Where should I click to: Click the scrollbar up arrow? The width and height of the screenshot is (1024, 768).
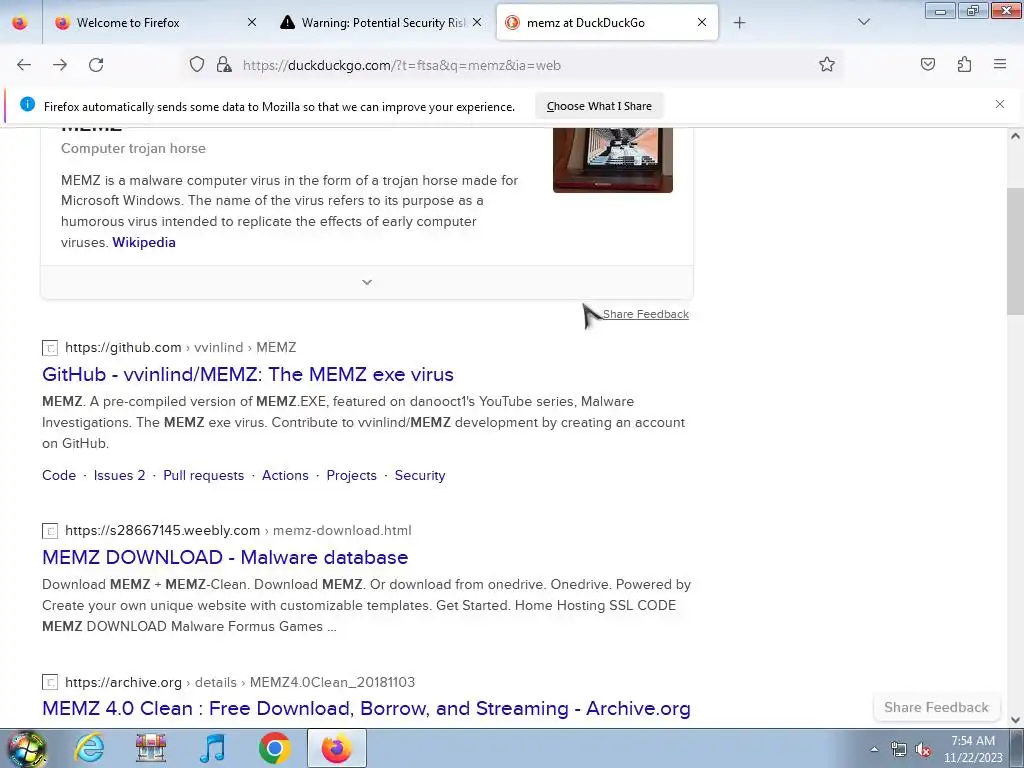(1015, 136)
